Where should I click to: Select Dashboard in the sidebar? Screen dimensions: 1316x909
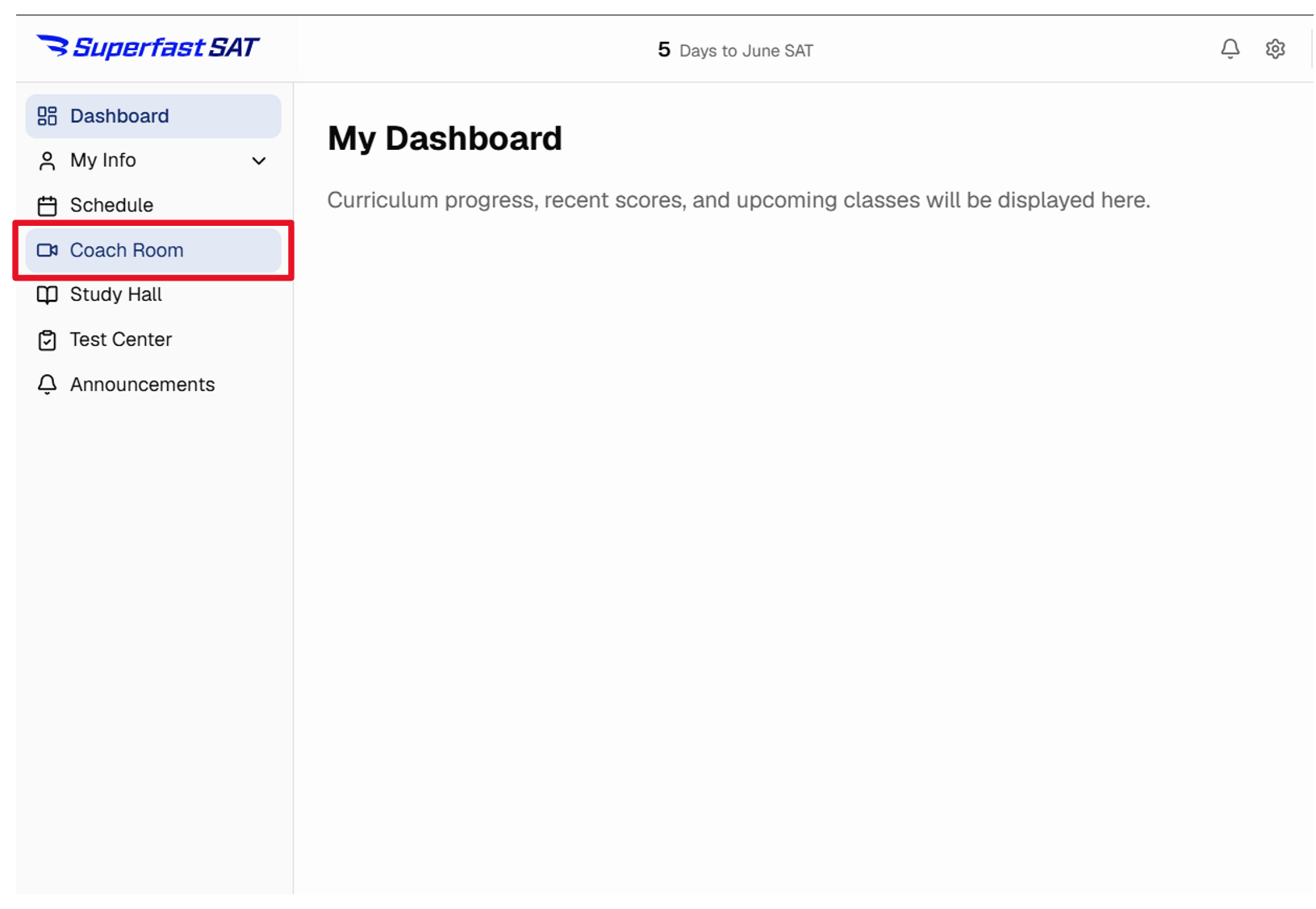pos(153,116)
